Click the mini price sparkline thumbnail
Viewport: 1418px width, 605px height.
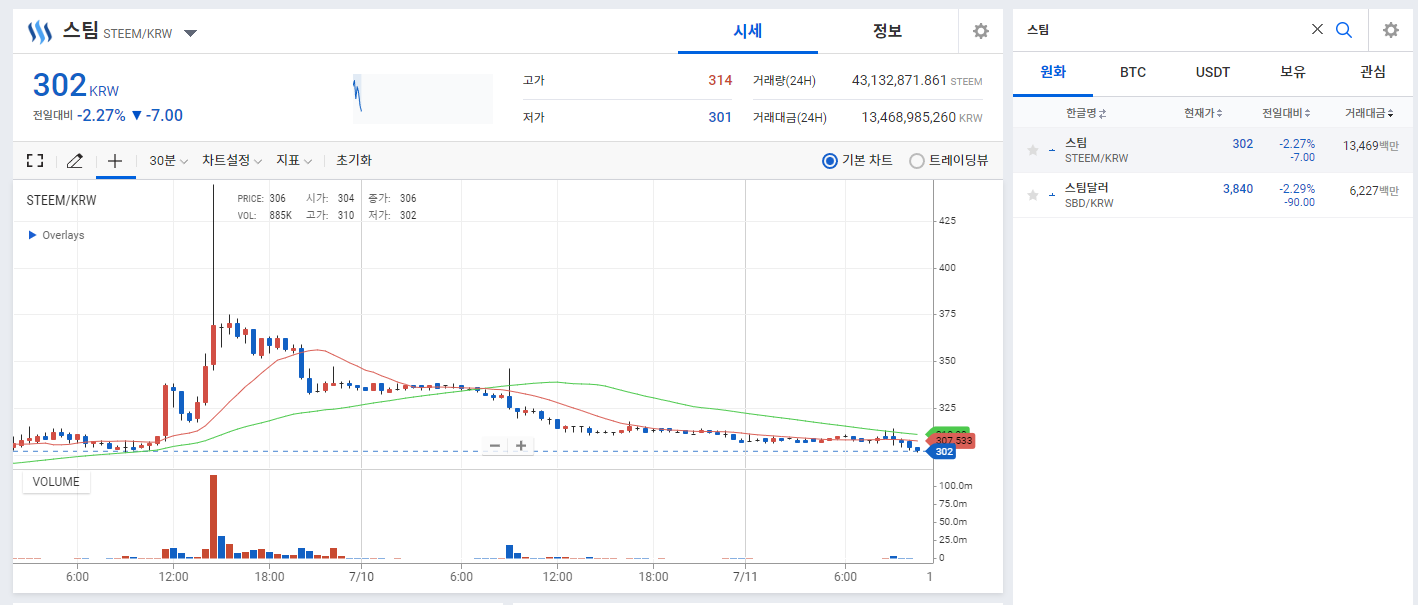tap(422, 98)
